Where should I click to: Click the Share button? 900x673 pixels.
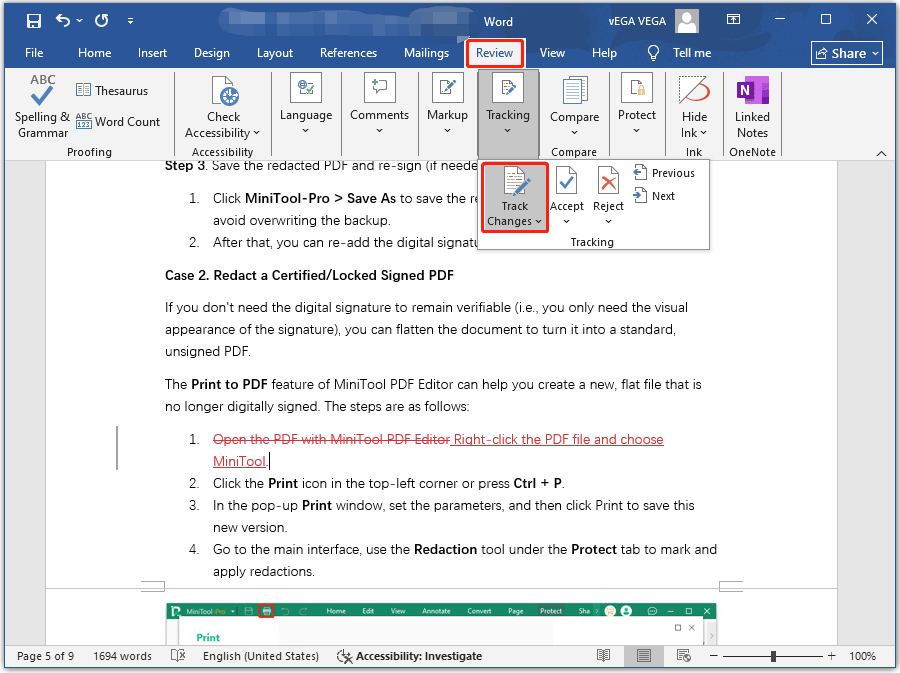(847, 53)
